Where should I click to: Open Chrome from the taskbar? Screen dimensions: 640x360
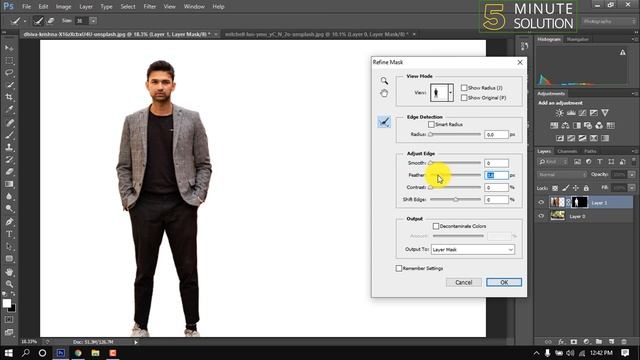[x=78, y=353]
